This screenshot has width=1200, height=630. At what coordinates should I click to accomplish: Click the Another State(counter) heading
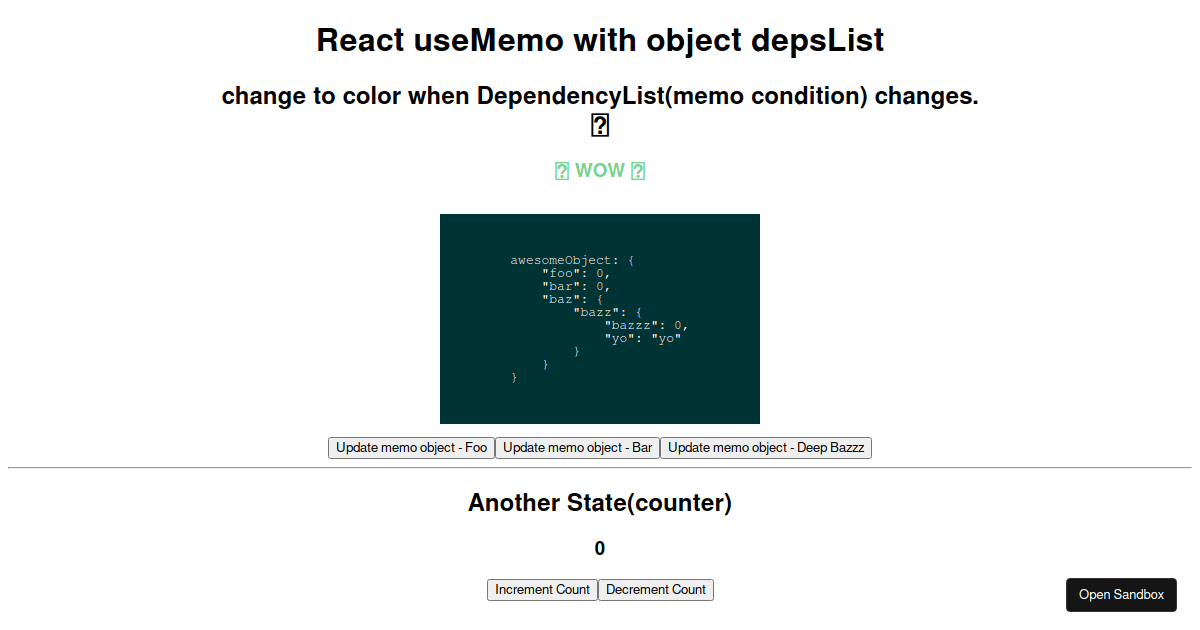(x=600, y=503)
